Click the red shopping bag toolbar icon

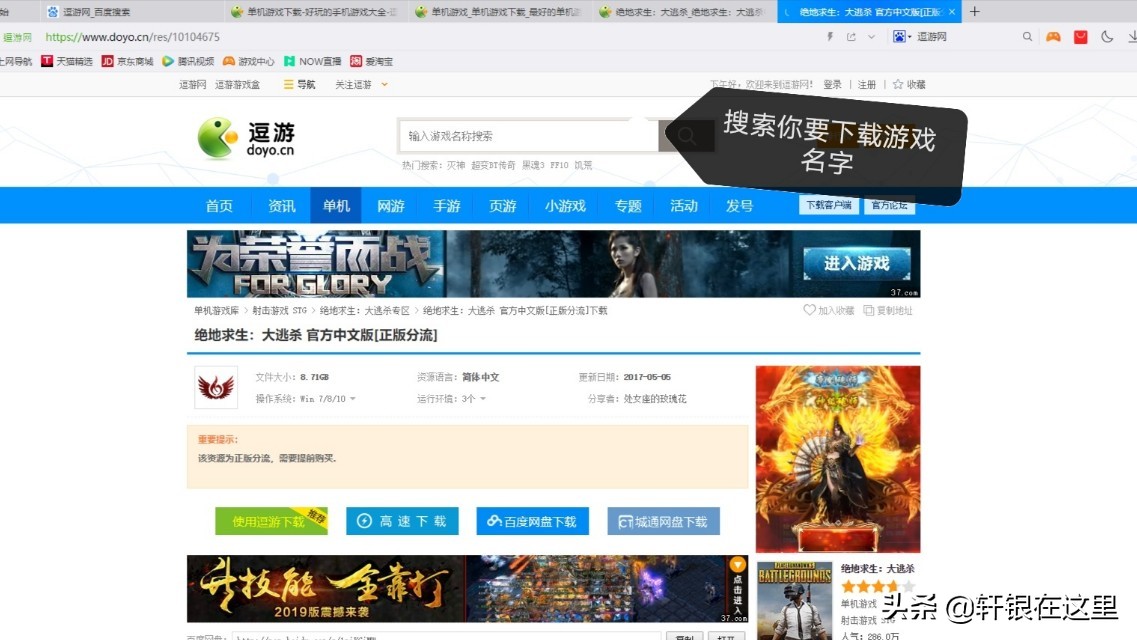coord(1080,37)
